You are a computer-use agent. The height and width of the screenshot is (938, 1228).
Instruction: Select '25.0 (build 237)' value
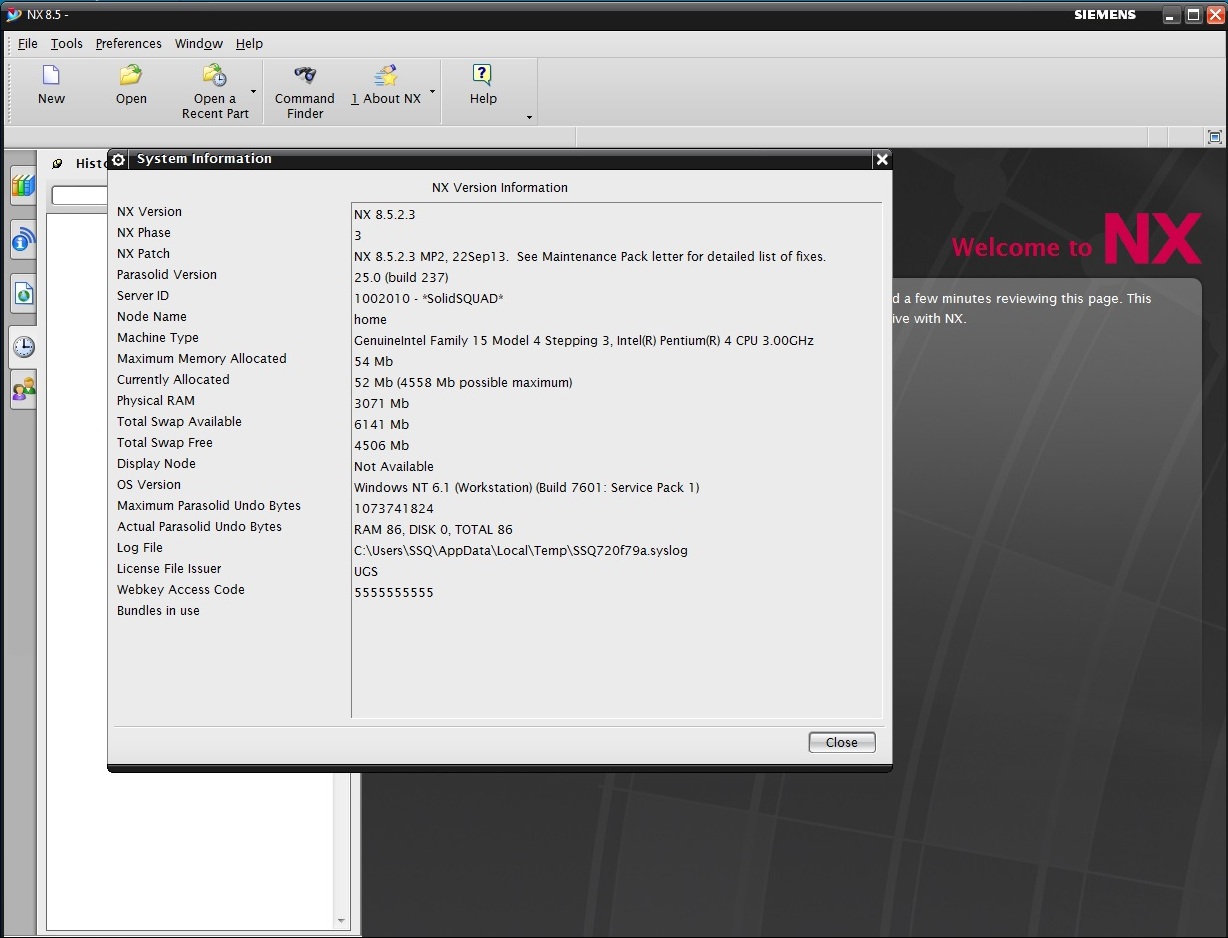401,277
